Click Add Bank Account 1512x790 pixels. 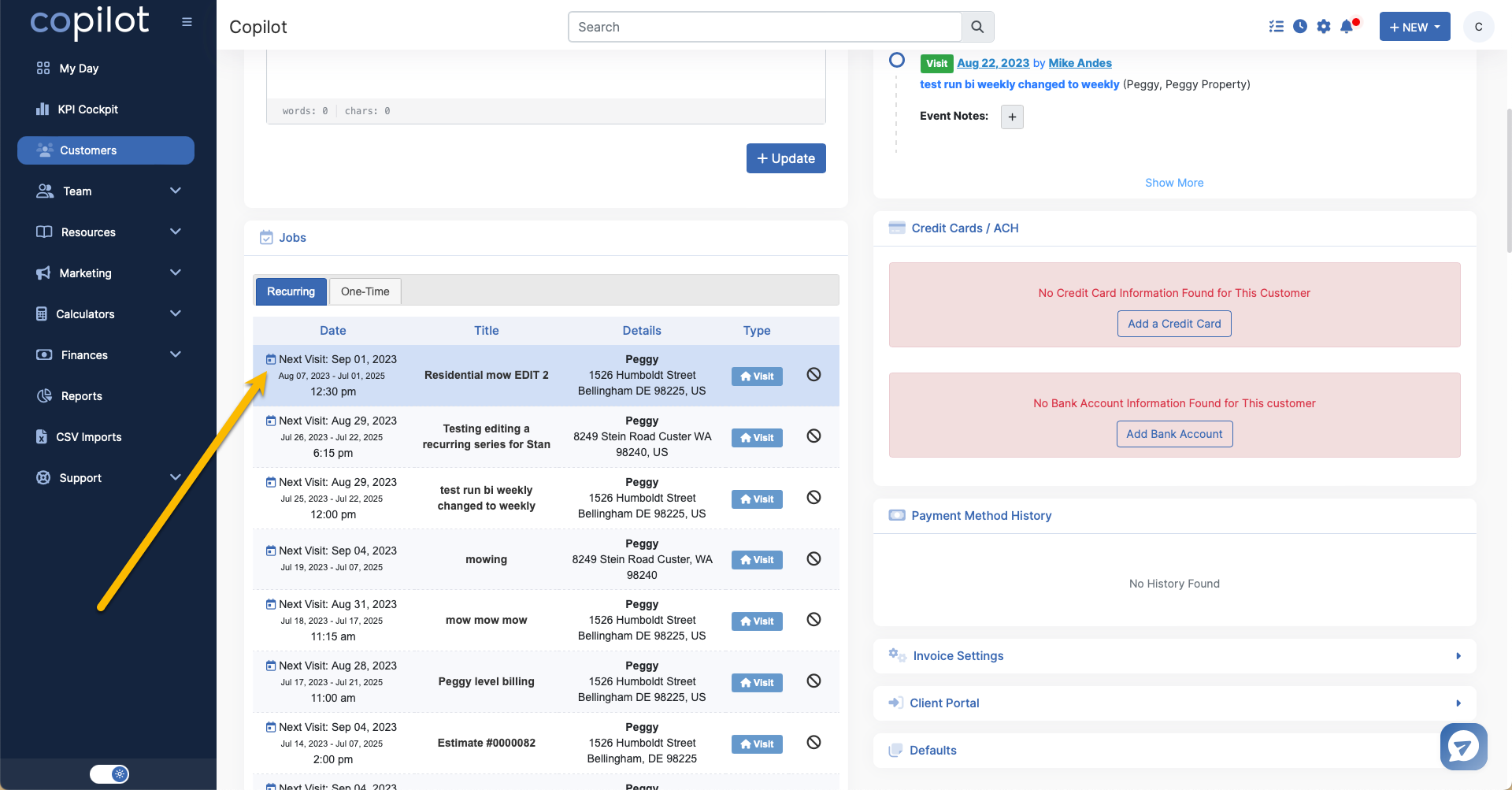coord(1174,434)
